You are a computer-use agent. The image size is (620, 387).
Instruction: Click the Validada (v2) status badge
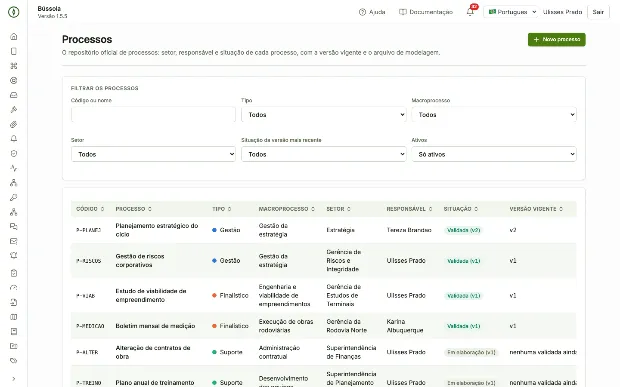463,230
